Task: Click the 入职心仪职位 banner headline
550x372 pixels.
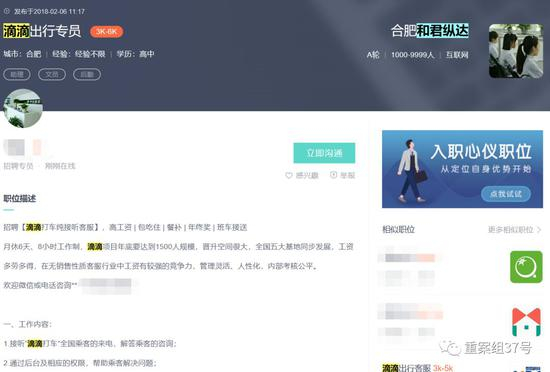Action: (481, 152)
